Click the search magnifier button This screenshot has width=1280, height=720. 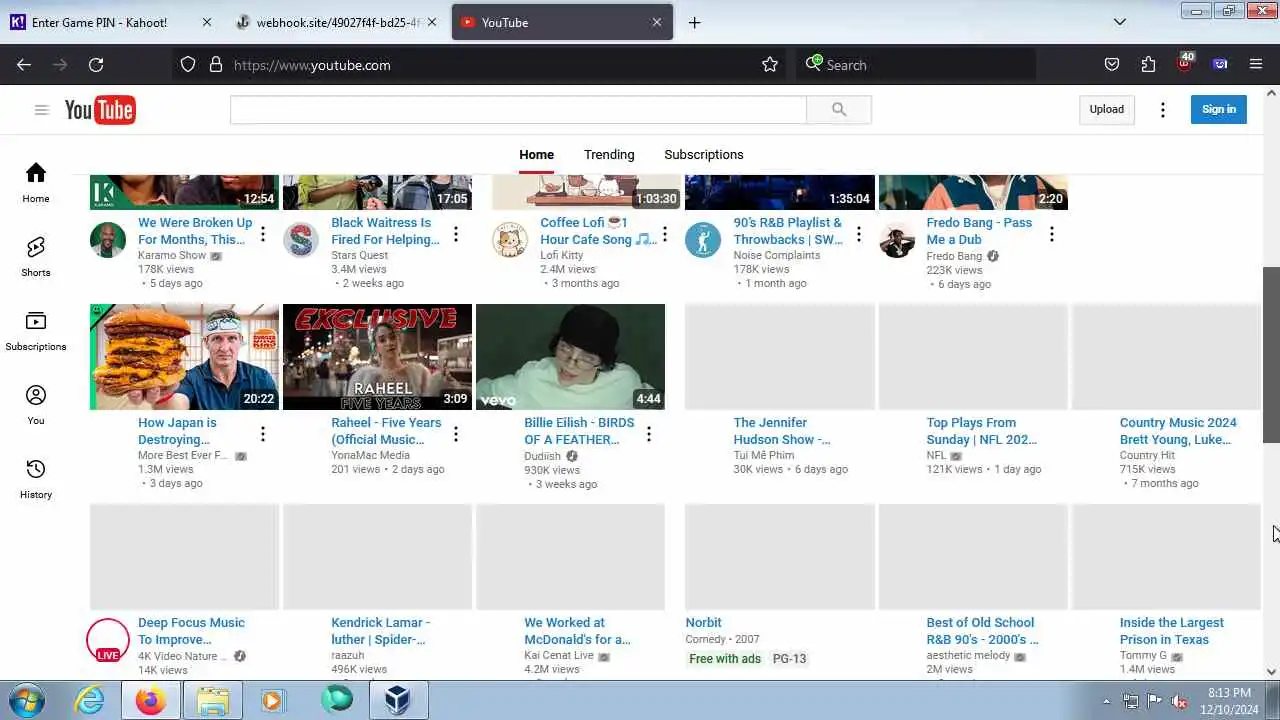point(839,110)
